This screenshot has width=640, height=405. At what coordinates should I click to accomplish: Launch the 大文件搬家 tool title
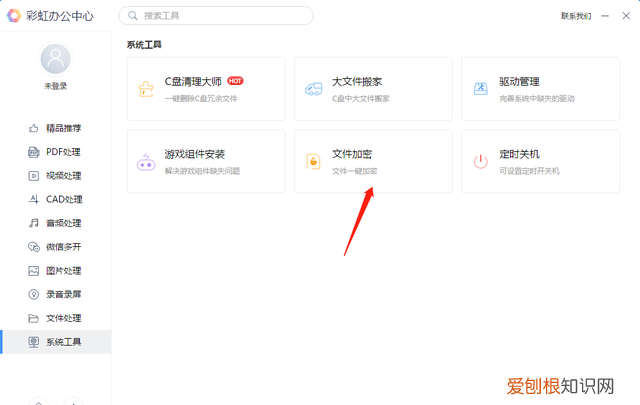pos(357,82)
